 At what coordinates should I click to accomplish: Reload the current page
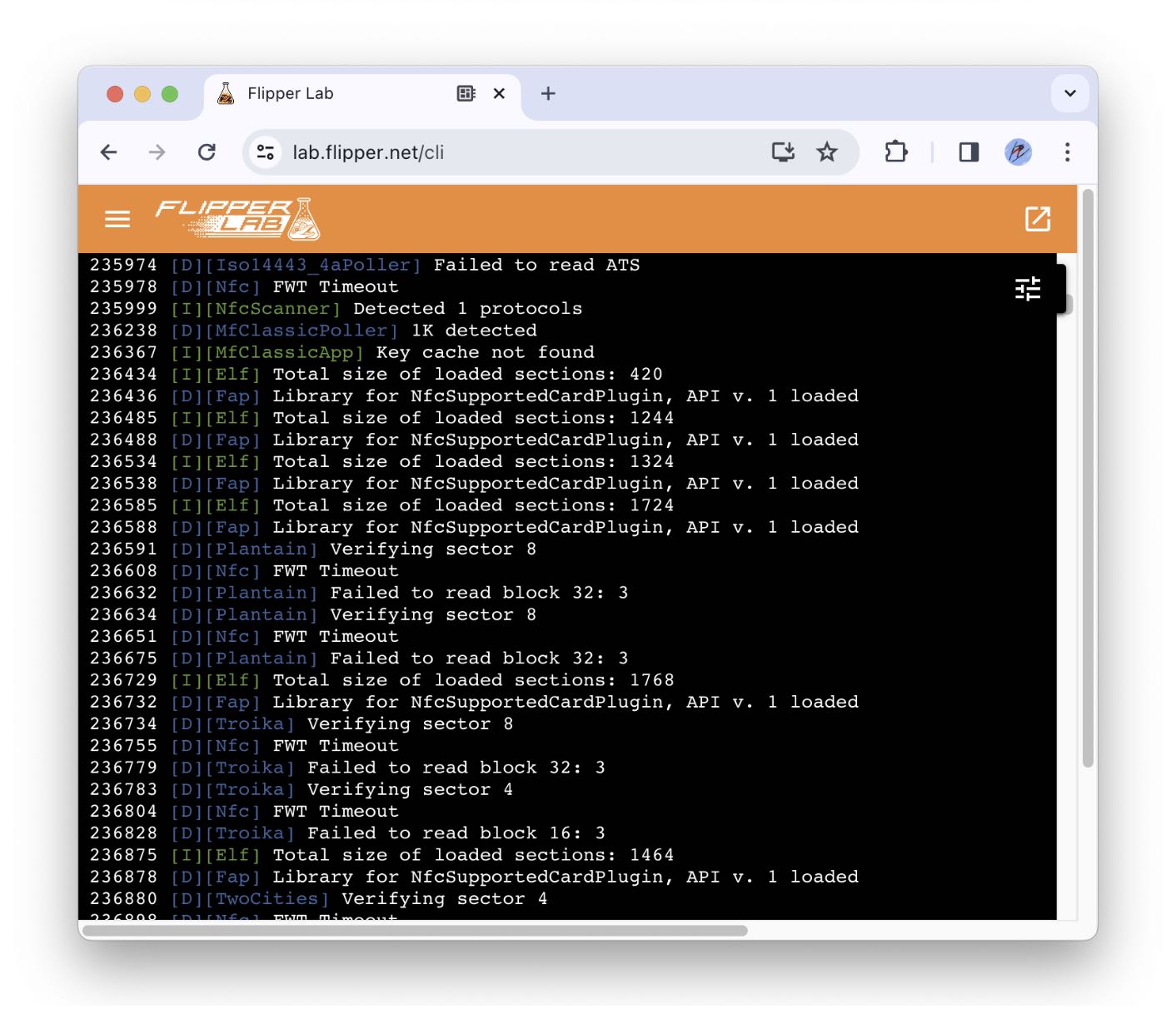(207, 152)
